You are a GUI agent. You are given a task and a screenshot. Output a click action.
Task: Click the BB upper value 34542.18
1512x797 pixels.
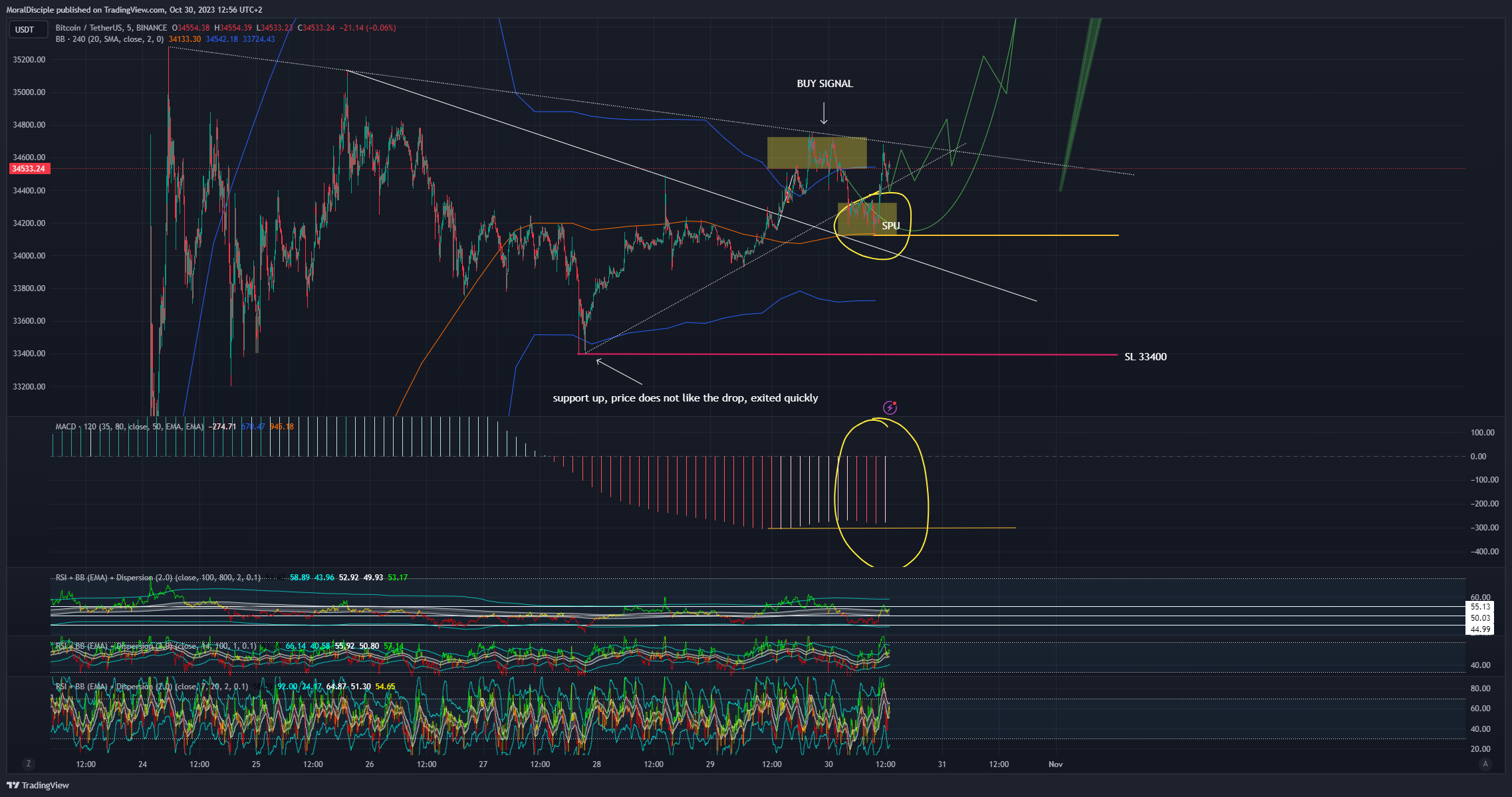222,39
